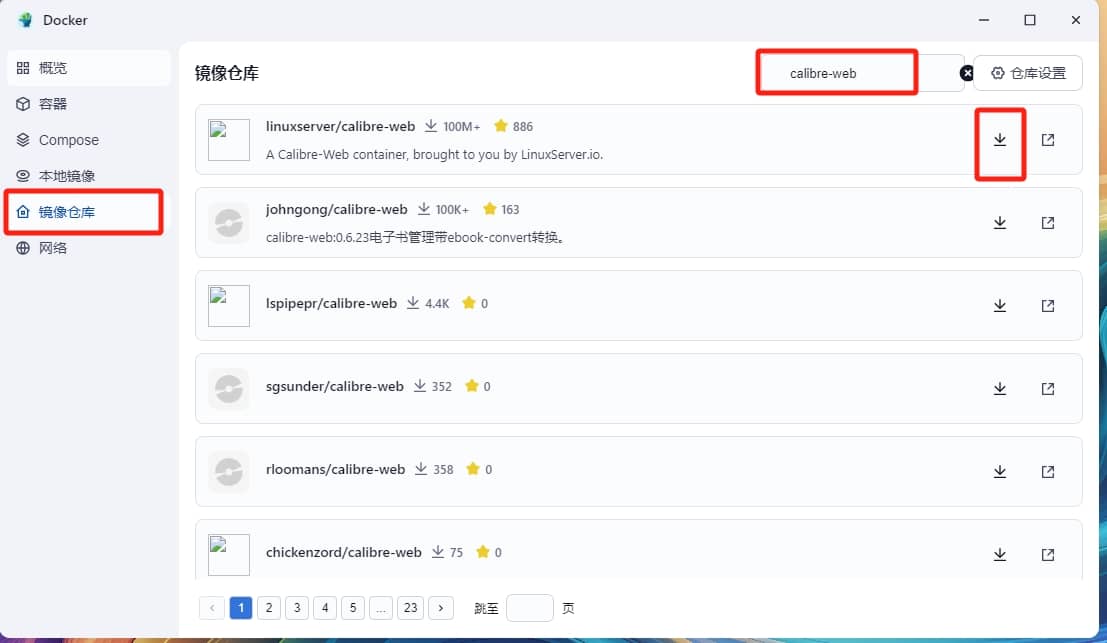Click the ellipsis pagination button
This screenshot has width=1107, height=643.
(381, 608)
